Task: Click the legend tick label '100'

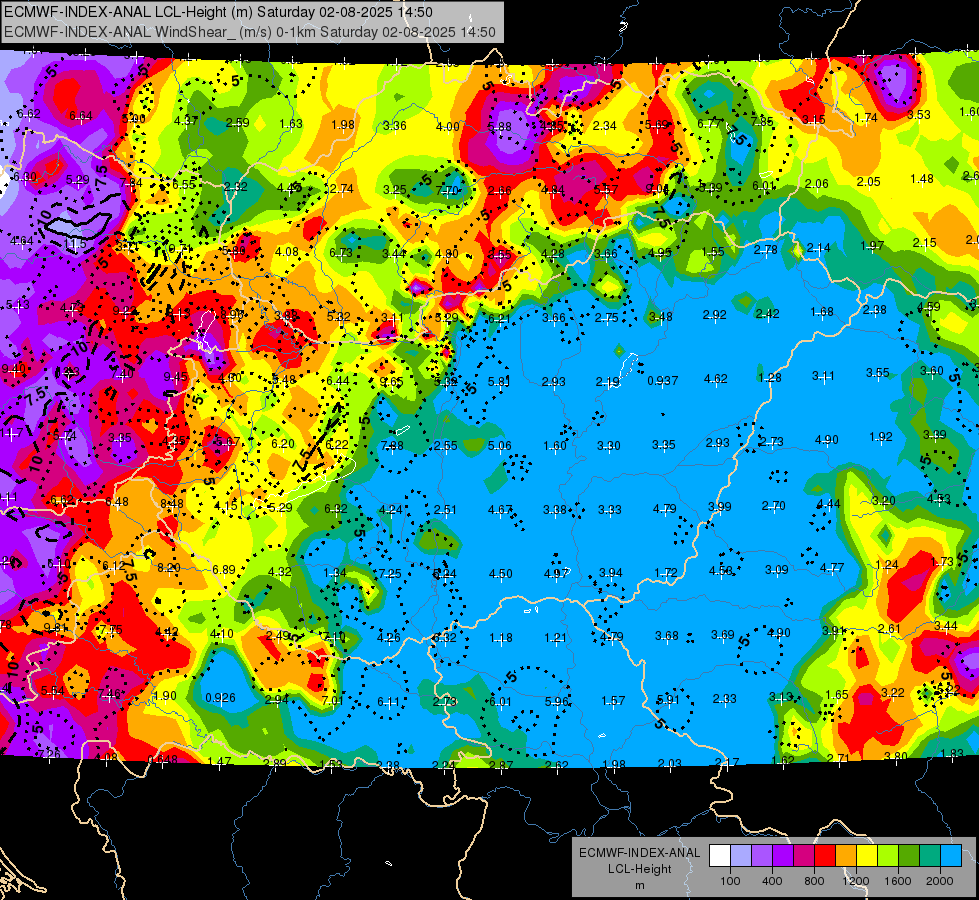Action: pos(730,881)
